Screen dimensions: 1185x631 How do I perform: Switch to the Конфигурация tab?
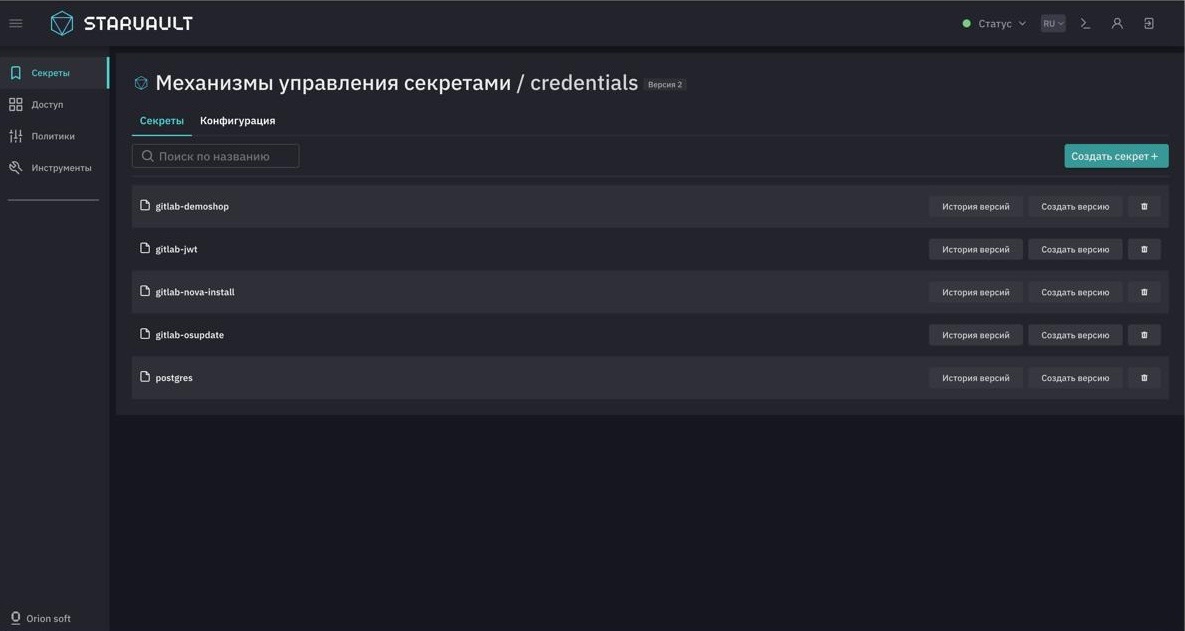(x=237, y=121)
